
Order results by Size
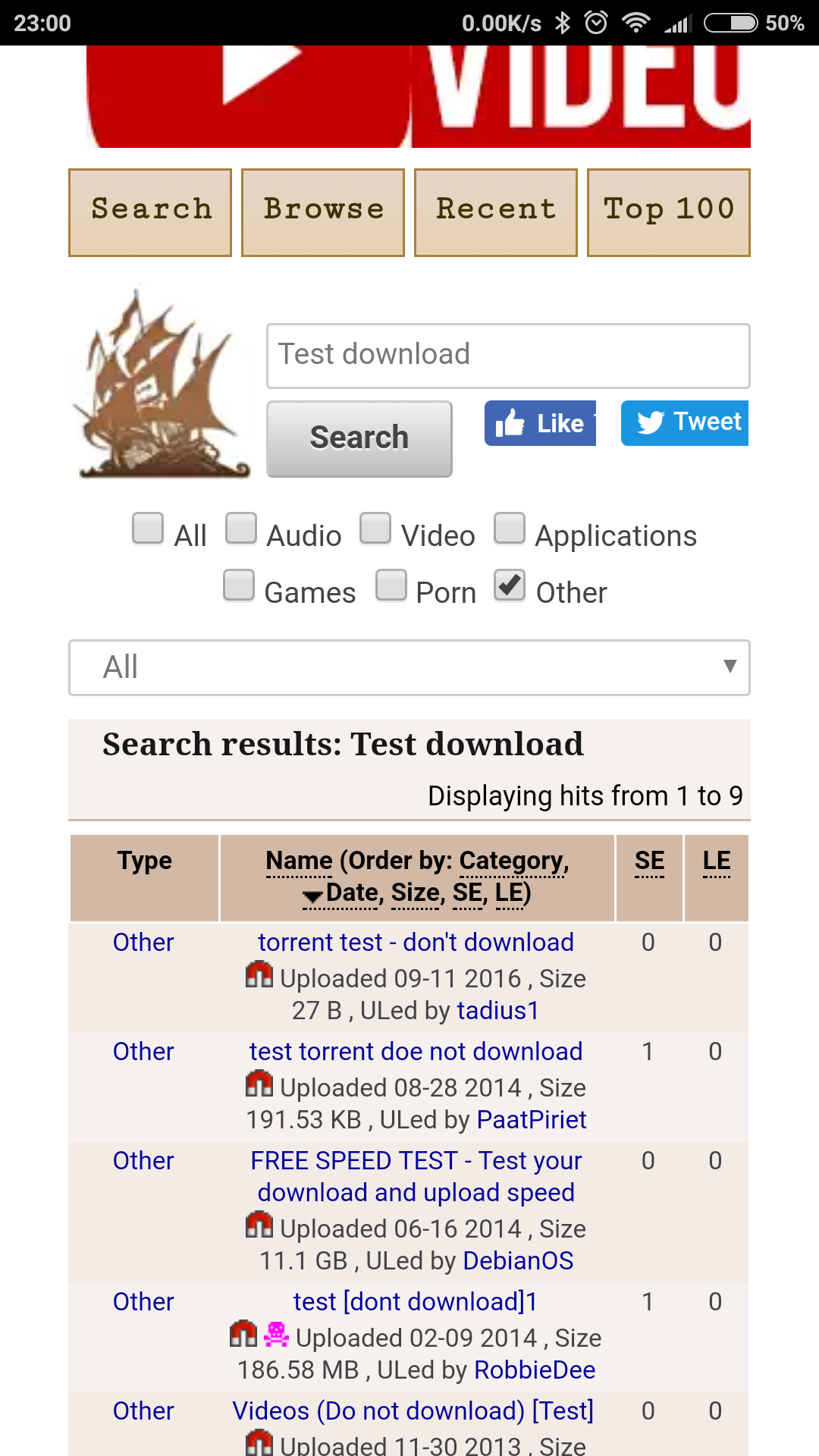pos(415,893)
